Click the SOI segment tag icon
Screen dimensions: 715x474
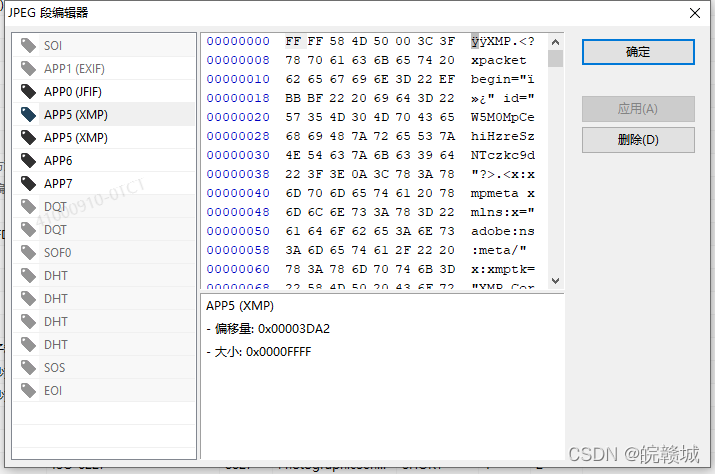click(28, 45)
